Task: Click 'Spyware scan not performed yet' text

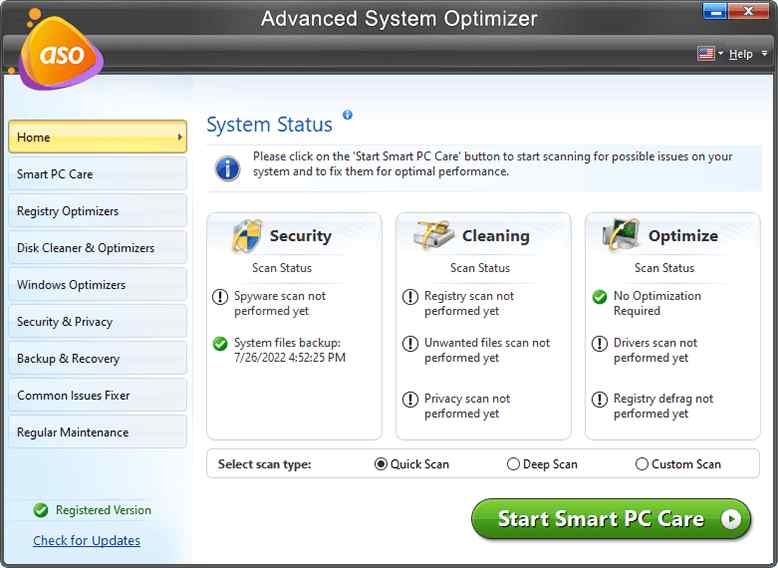Action: [280, 304]
